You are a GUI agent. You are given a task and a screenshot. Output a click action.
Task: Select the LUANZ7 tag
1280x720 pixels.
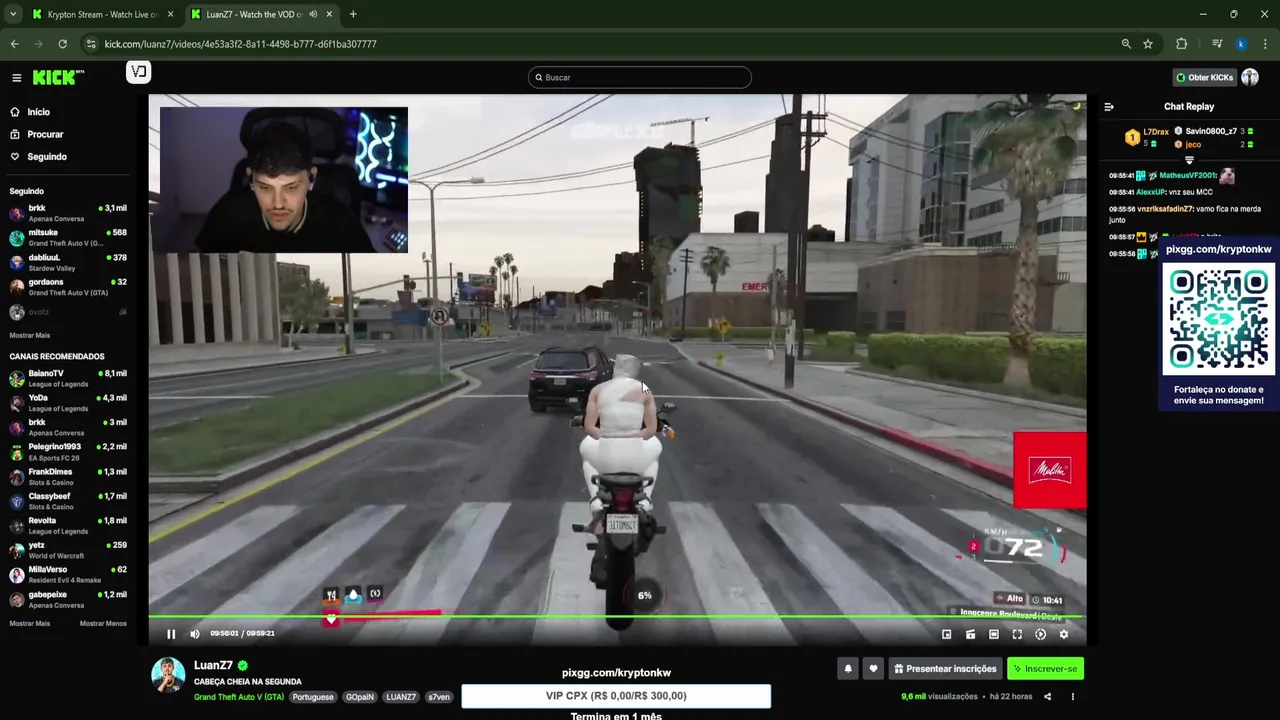click(x=401, y=697)
